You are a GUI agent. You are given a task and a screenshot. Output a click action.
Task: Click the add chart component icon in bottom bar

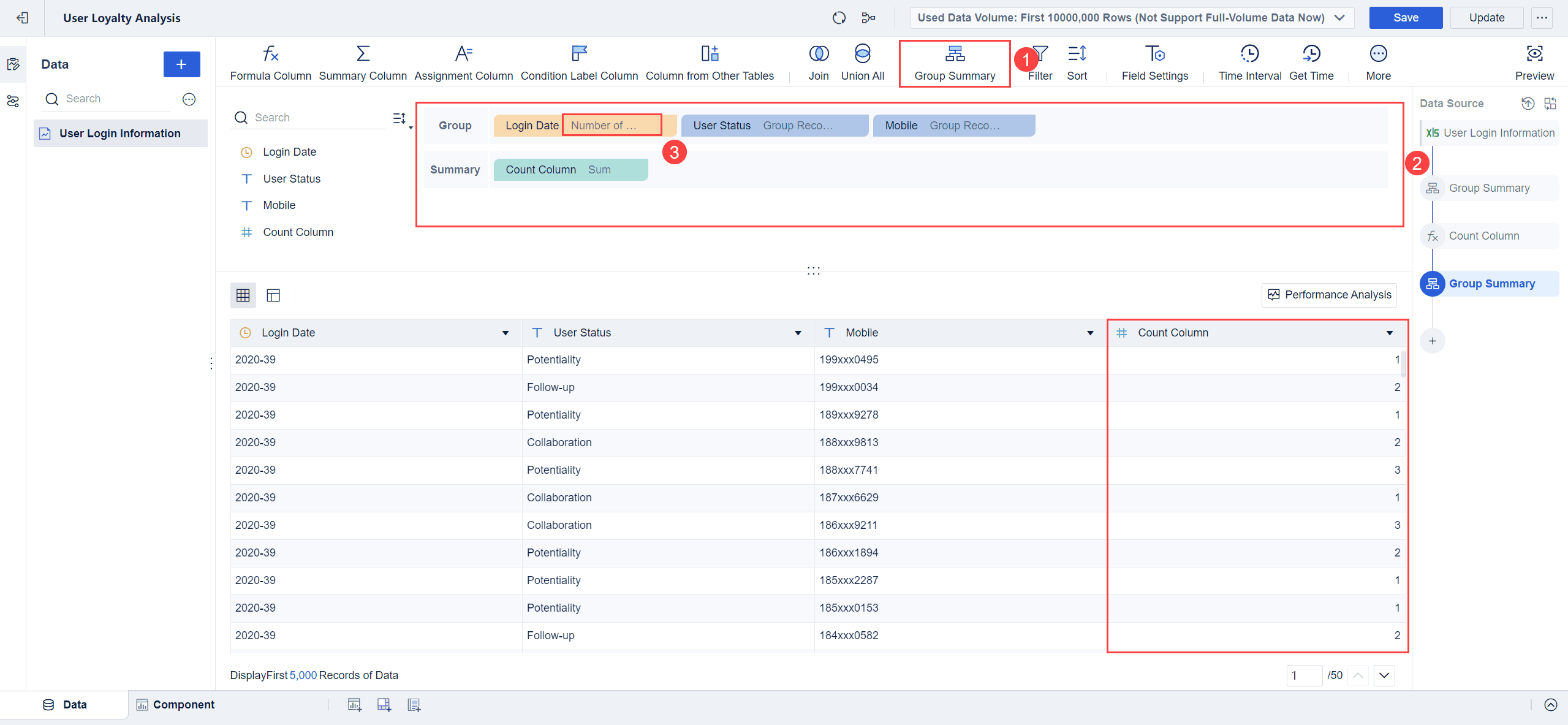pos(354,705)
